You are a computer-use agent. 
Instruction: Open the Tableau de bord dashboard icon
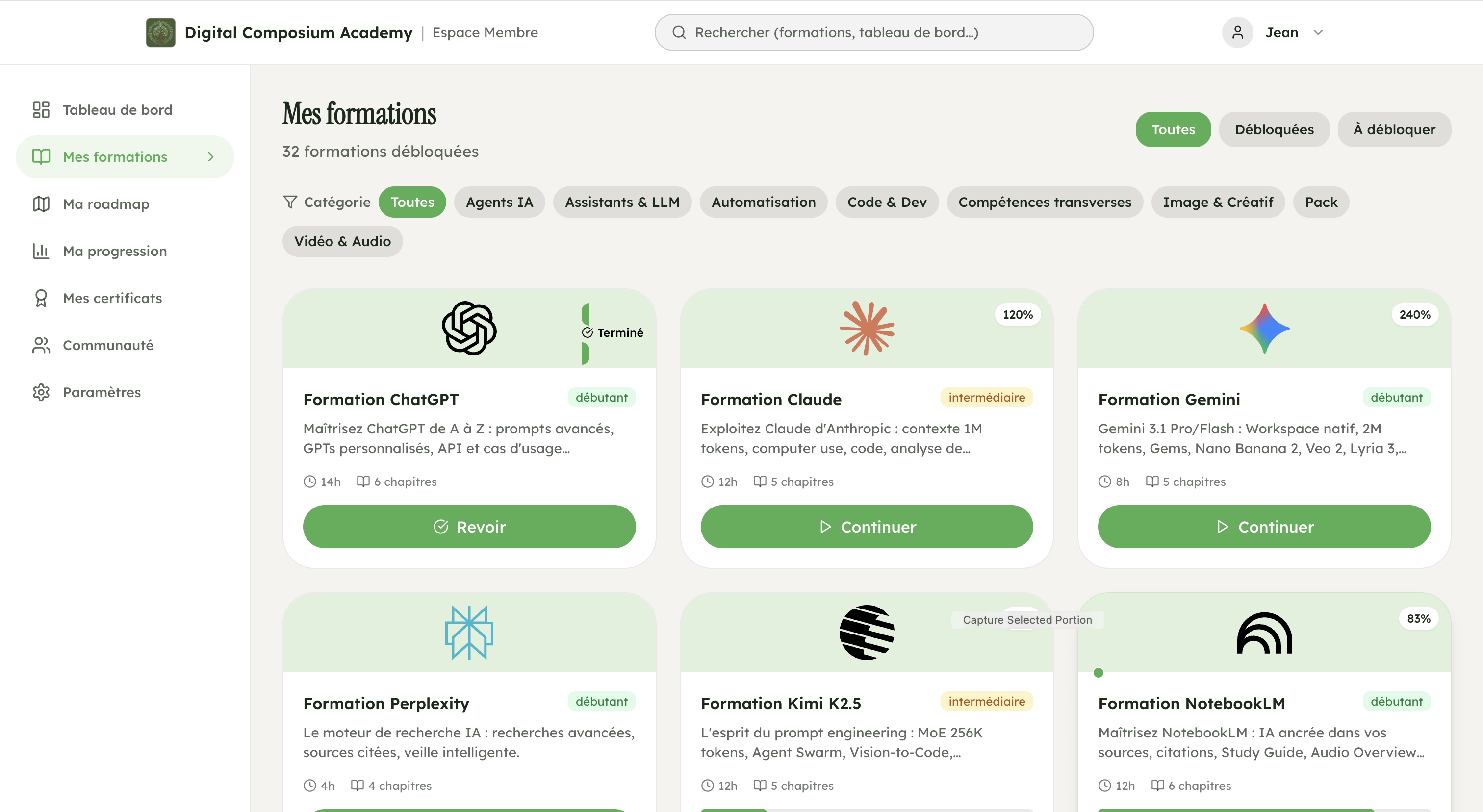pos(41,110)
